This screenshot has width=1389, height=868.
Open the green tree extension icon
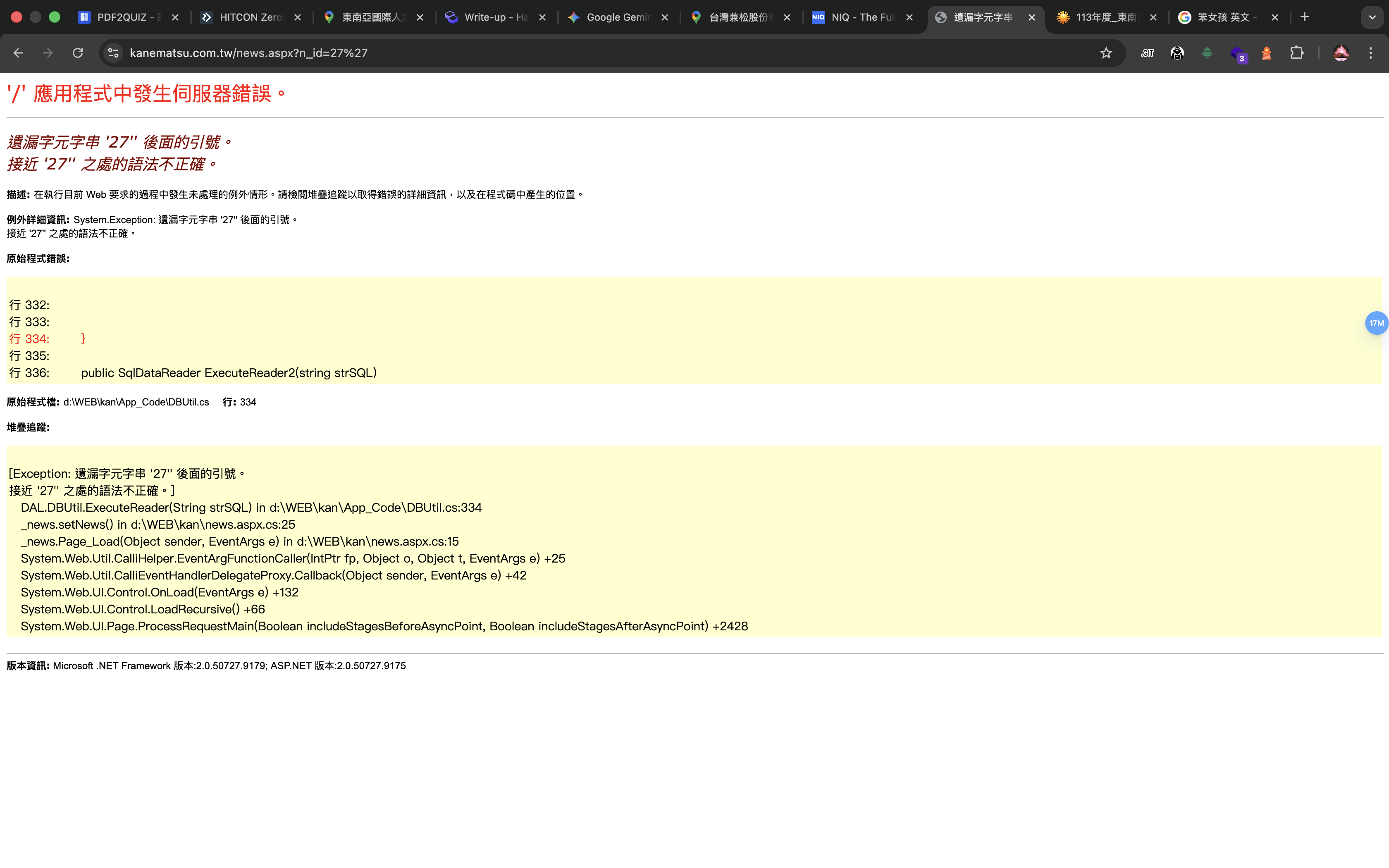1207,53
